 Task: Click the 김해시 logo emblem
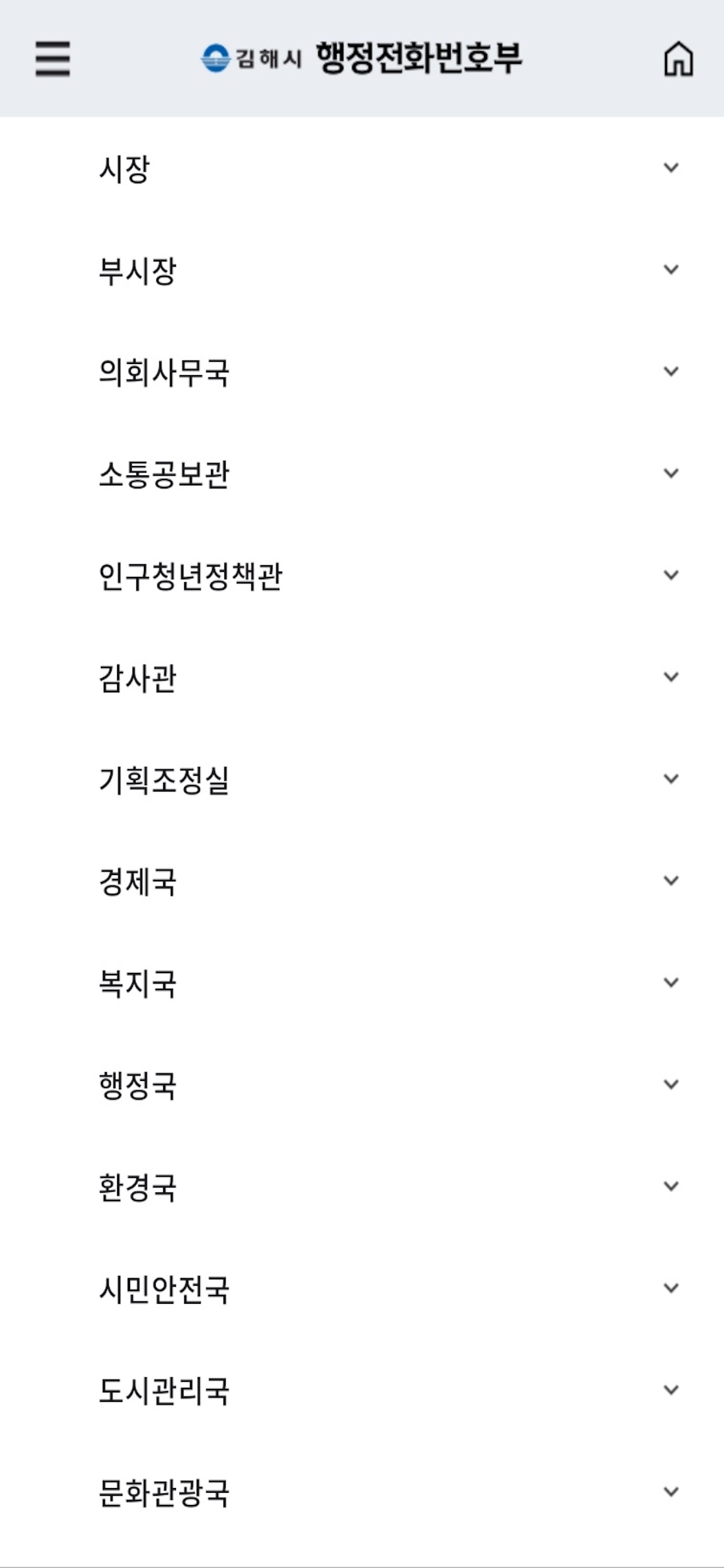click(x=215, y=58)
